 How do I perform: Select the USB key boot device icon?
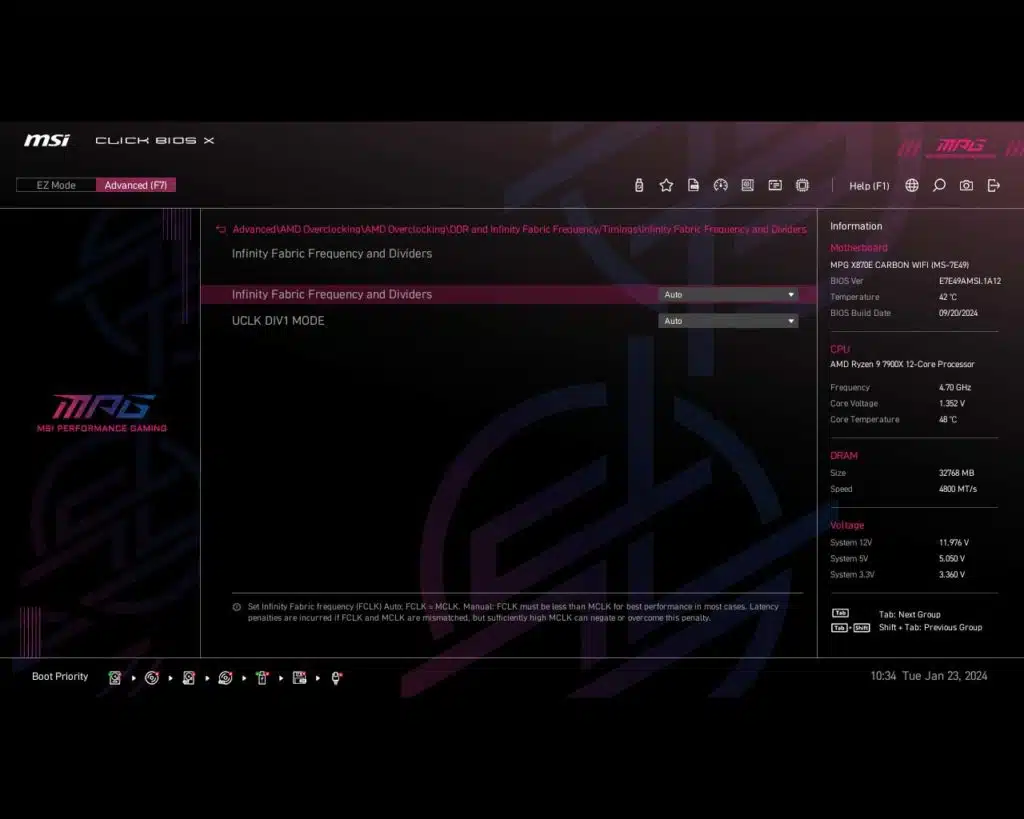(x=263, y=678)
